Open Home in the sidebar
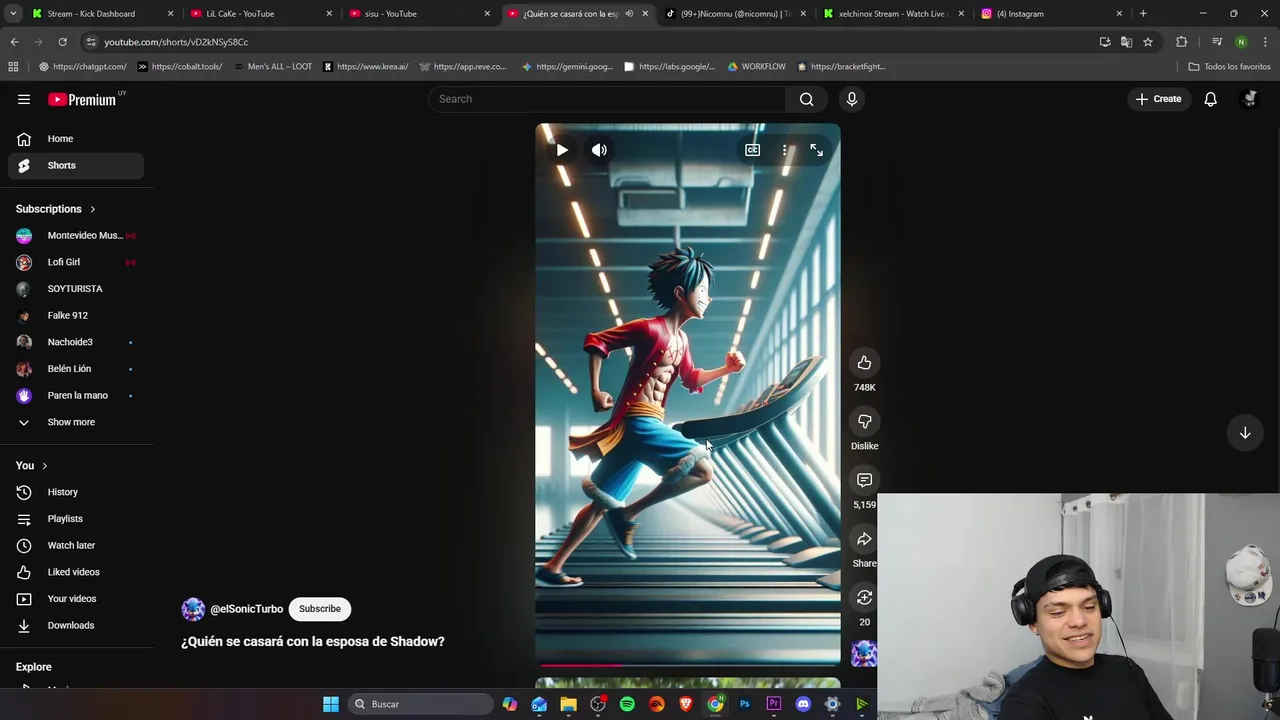Viewport: 1280px width, 720px height. click(x=76, y=139)
